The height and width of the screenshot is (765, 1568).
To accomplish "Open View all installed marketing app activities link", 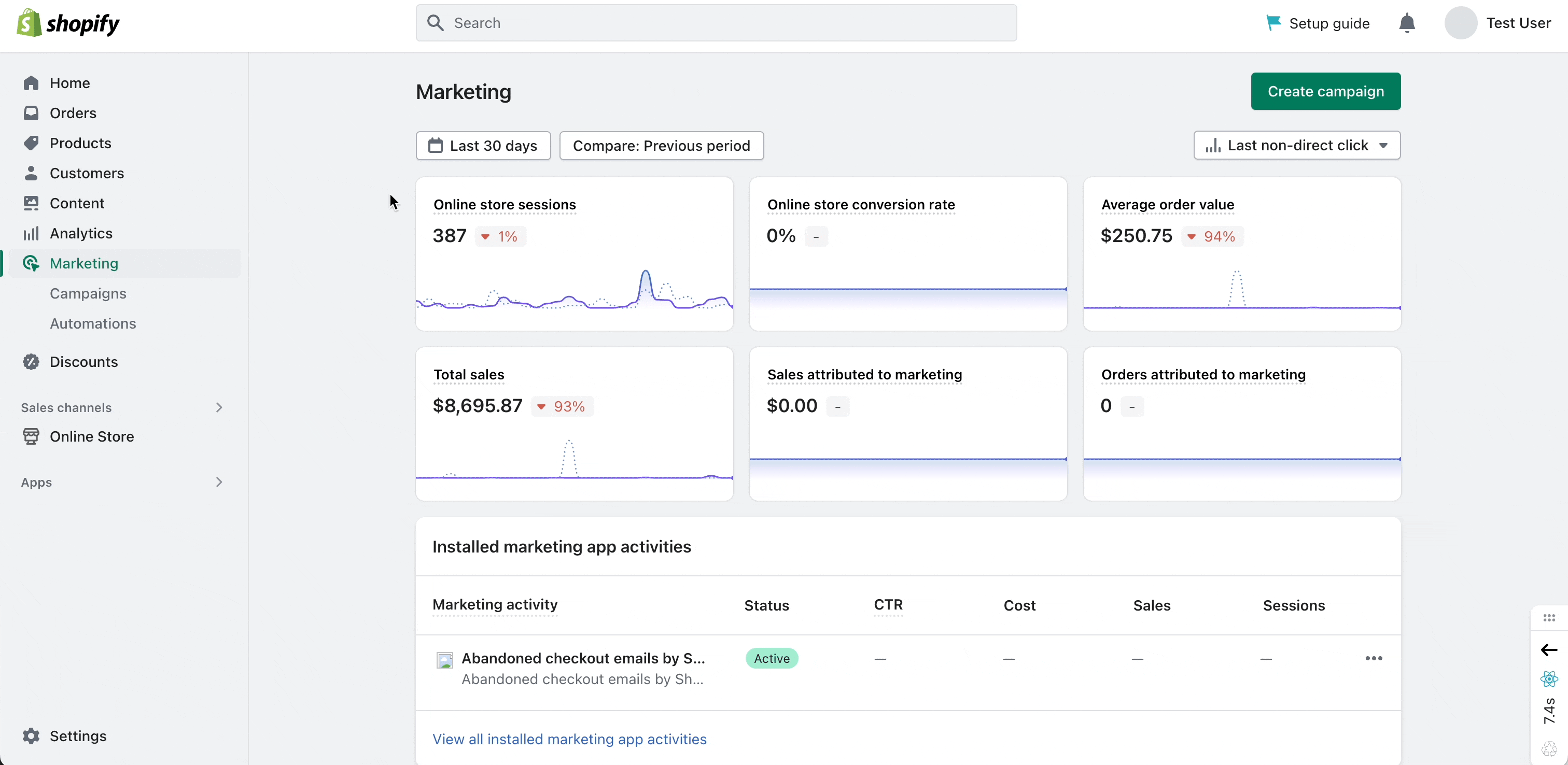I will (x=569, y=739).
